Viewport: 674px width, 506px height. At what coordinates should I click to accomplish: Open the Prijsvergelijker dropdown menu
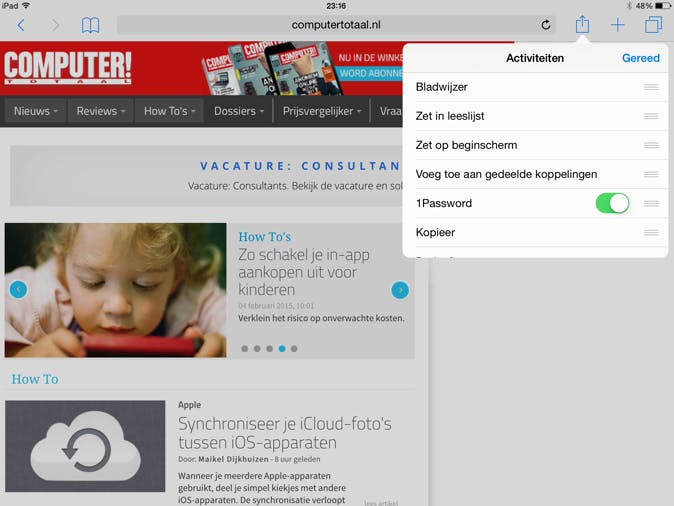322,111
